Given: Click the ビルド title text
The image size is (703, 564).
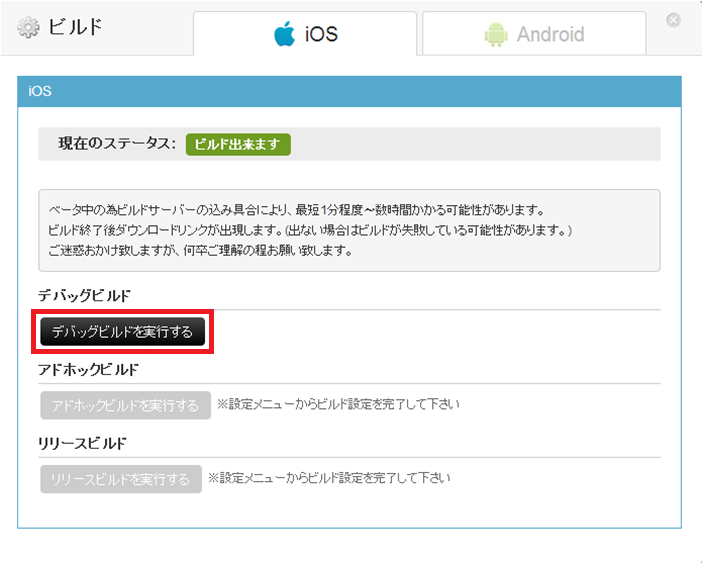Looking at the screenshot, I should [76, 27].
